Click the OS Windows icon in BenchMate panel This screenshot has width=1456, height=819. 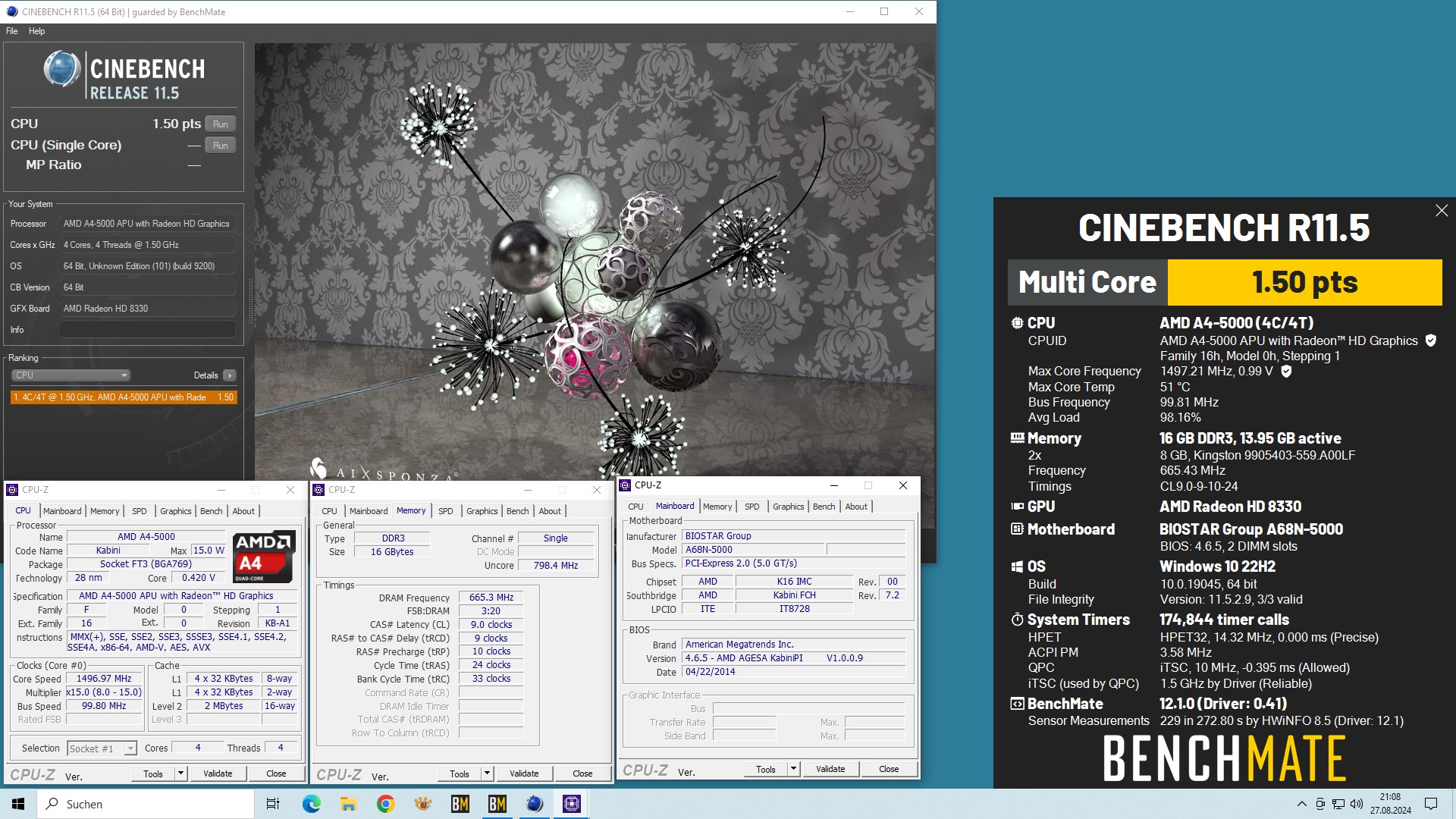(1017, 566)
